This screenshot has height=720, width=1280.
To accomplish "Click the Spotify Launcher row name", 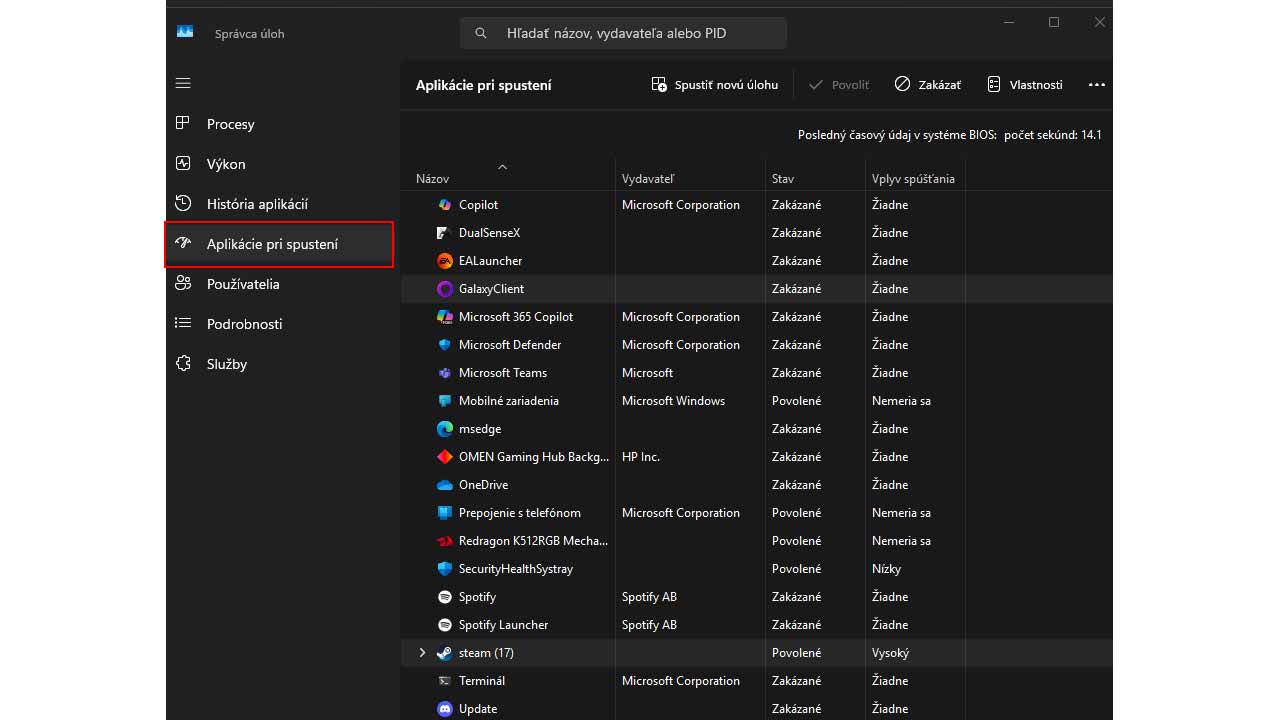I will tap(503, 625).
